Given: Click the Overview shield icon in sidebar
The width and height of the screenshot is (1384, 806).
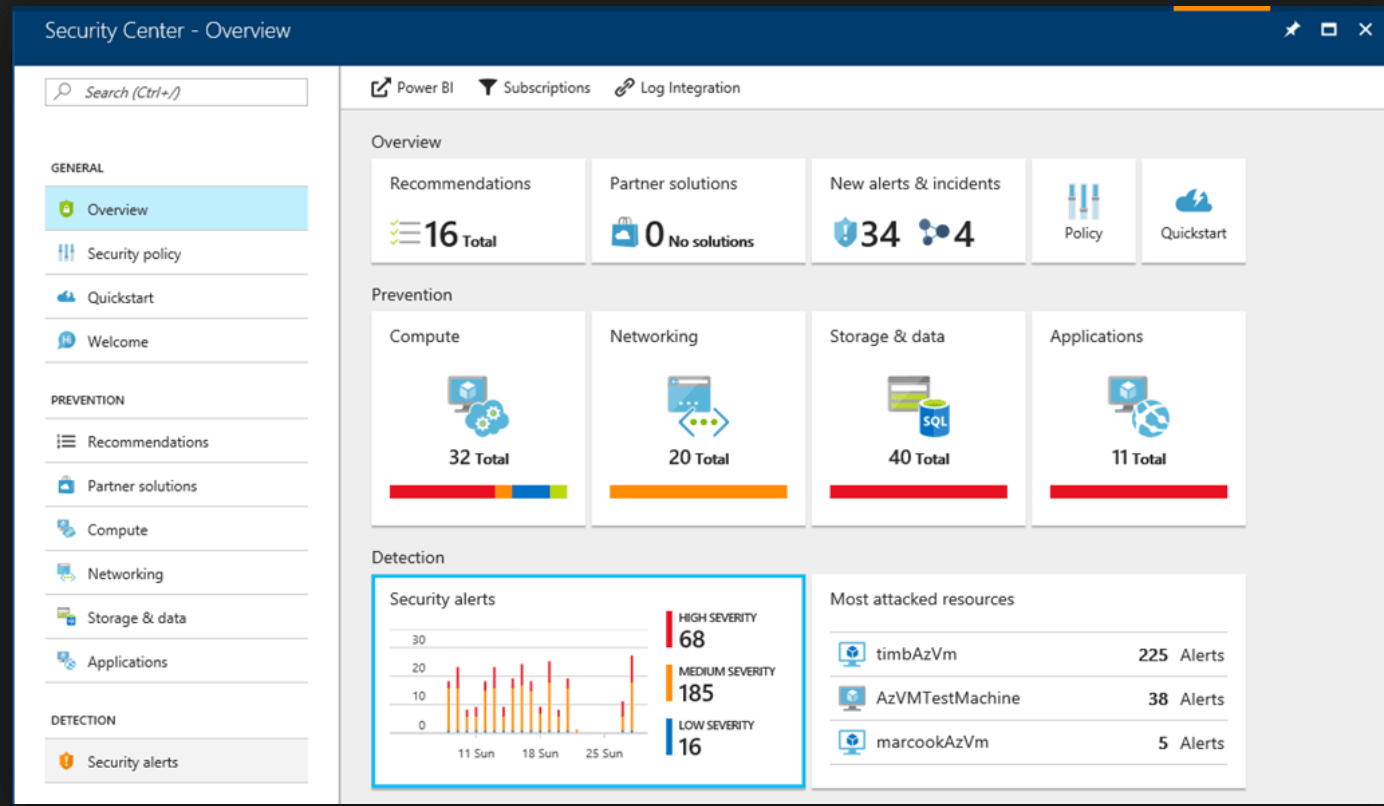Looking at the screenshot, I should [x=67, y=209].
